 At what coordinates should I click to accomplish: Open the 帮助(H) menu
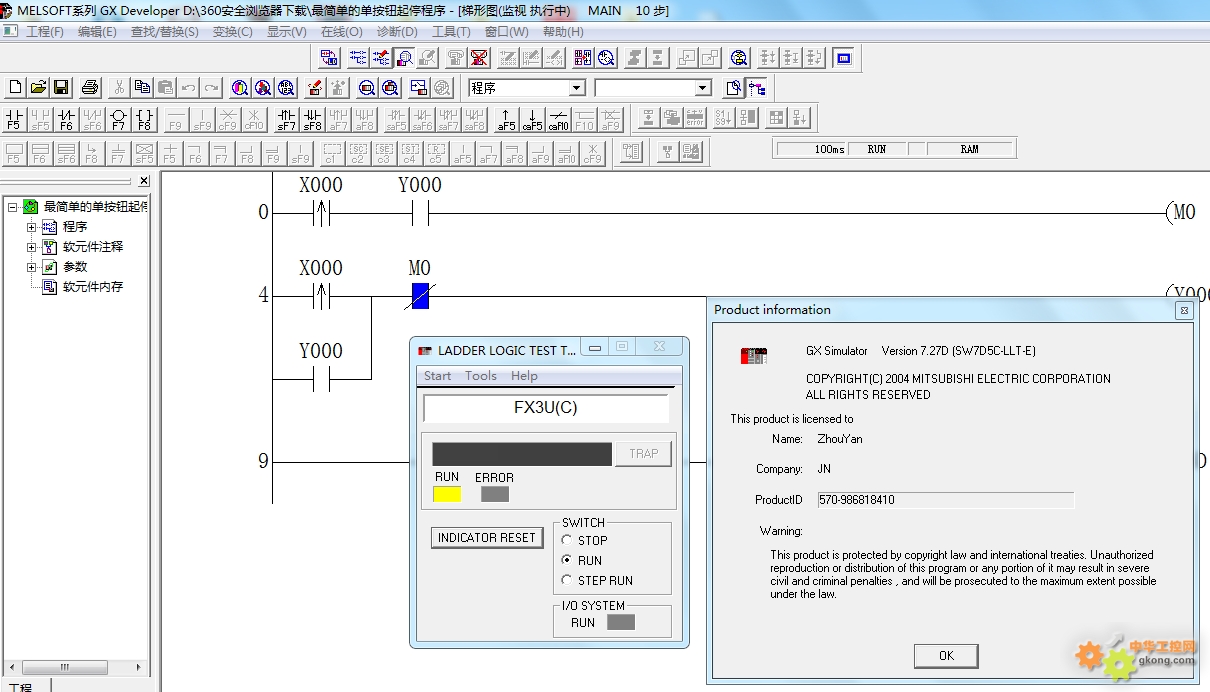tap(563, 32)
